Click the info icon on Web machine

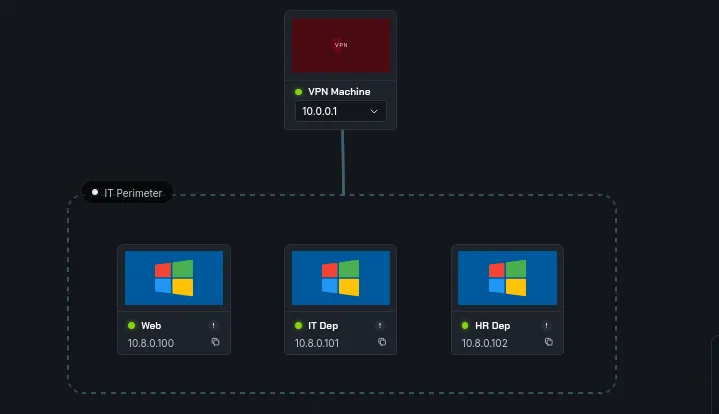click(x=213, y=326)
